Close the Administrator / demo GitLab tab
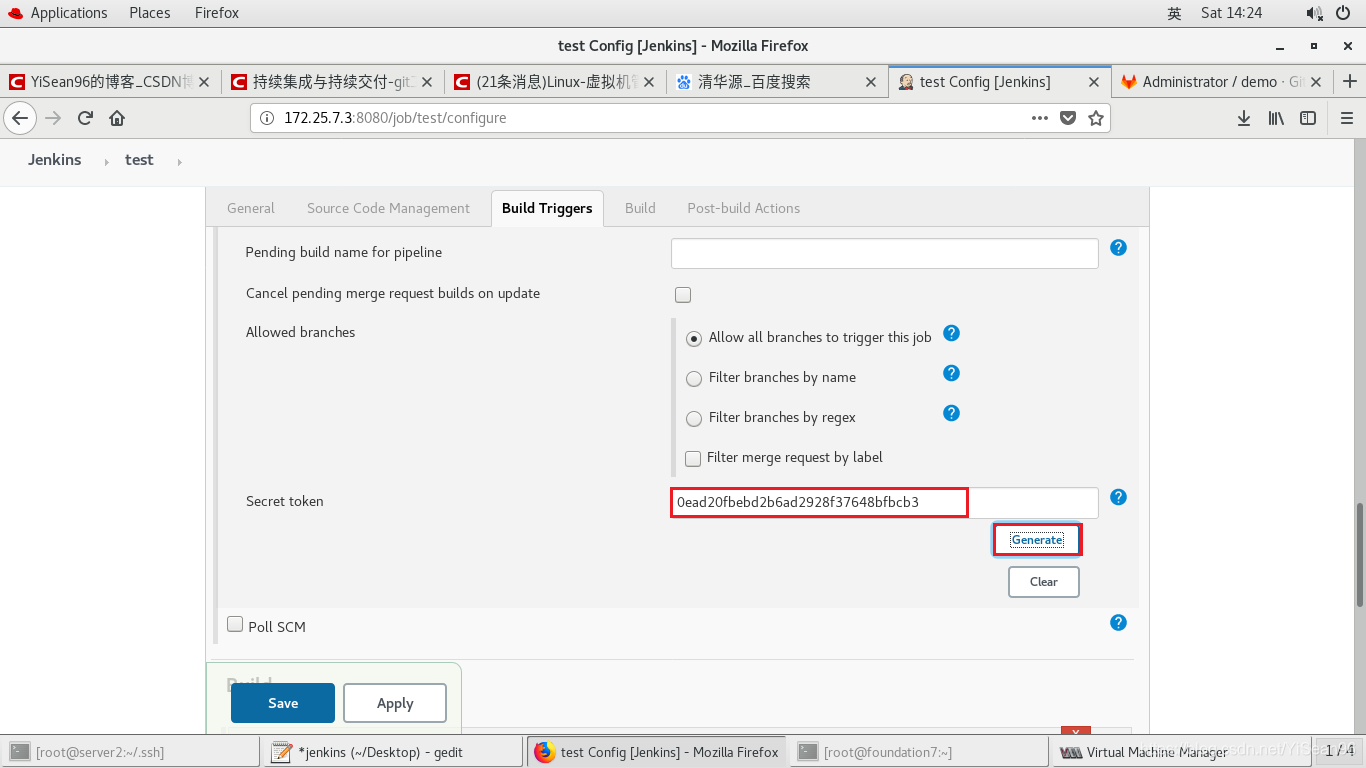The image size is (1366, 768). (1316, 82)
